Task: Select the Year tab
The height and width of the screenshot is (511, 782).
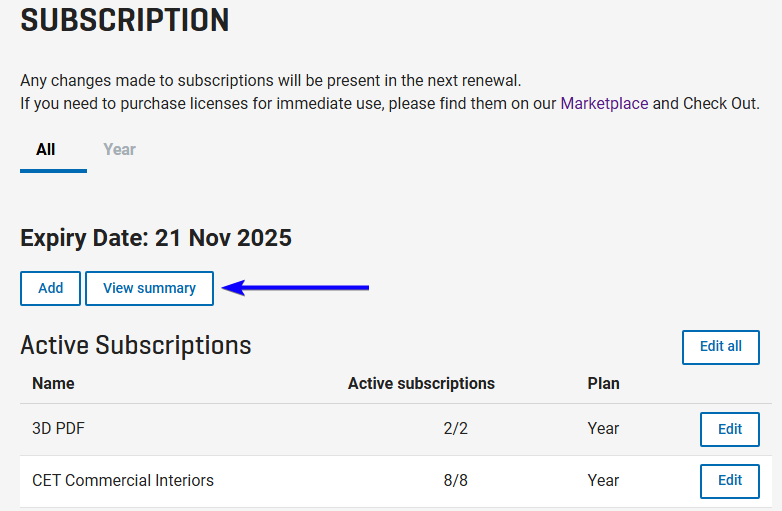Action: tap(119, 150)
